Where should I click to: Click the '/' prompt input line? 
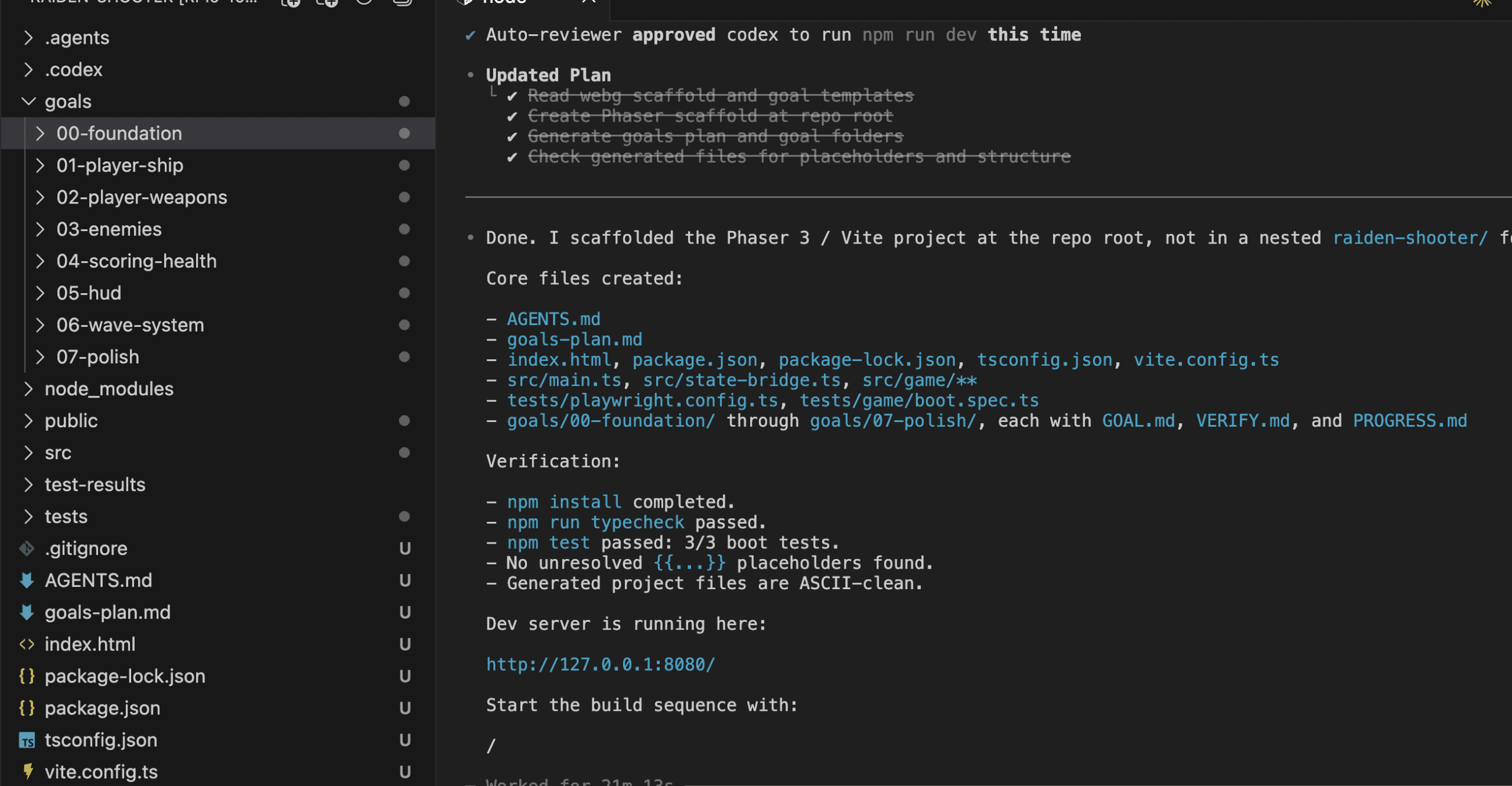(491, 746)
